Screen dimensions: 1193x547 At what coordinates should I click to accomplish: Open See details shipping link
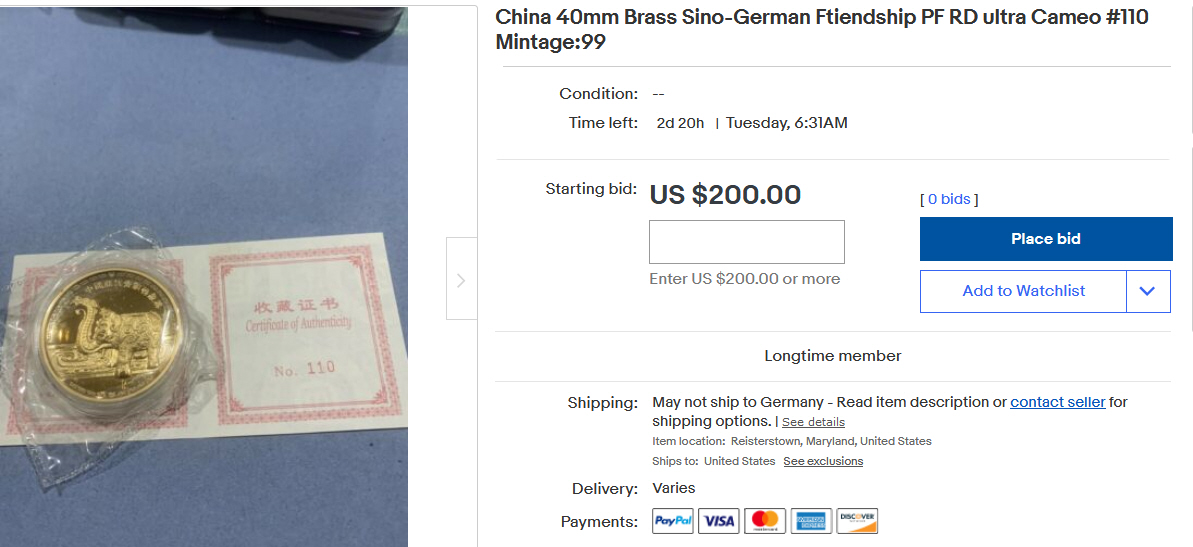[813, 422]
